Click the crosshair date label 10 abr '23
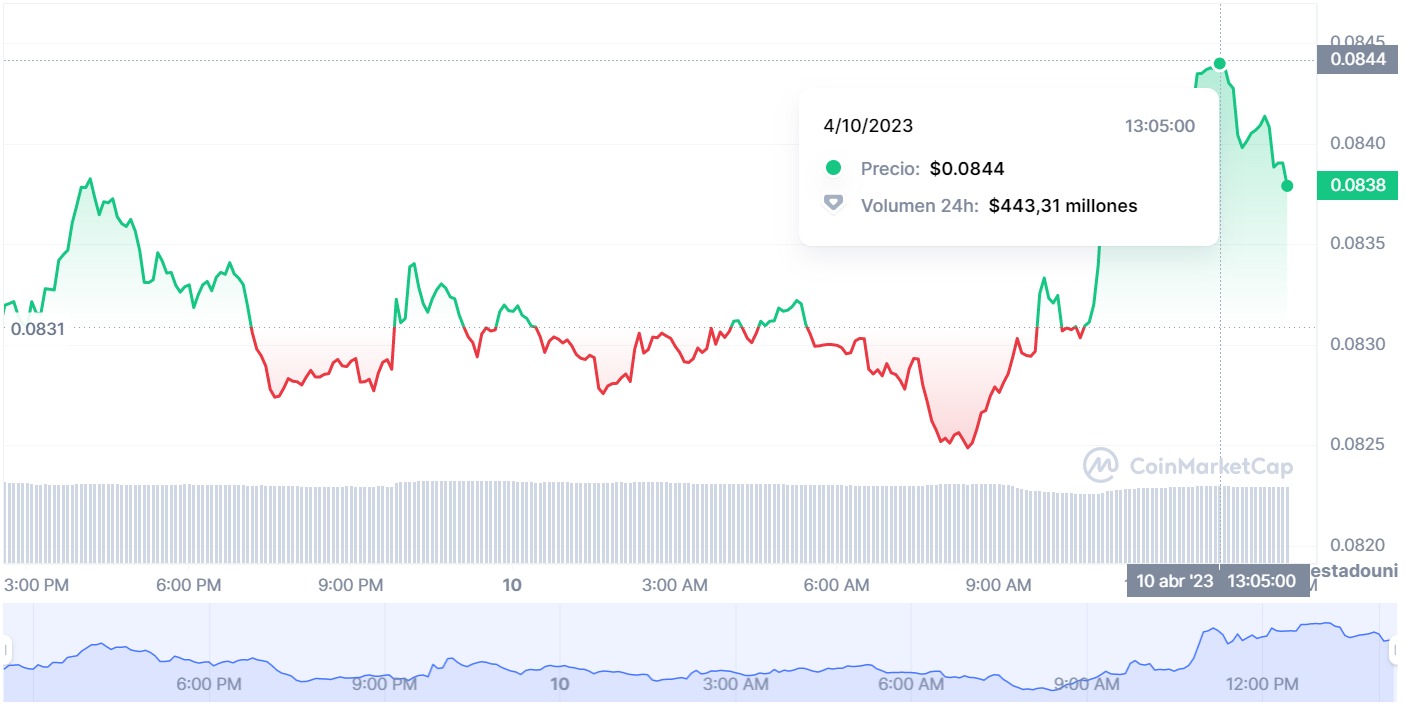The height and width of the screenshot is (709, 1406). pyautogui.click(x=1175, y=581)
